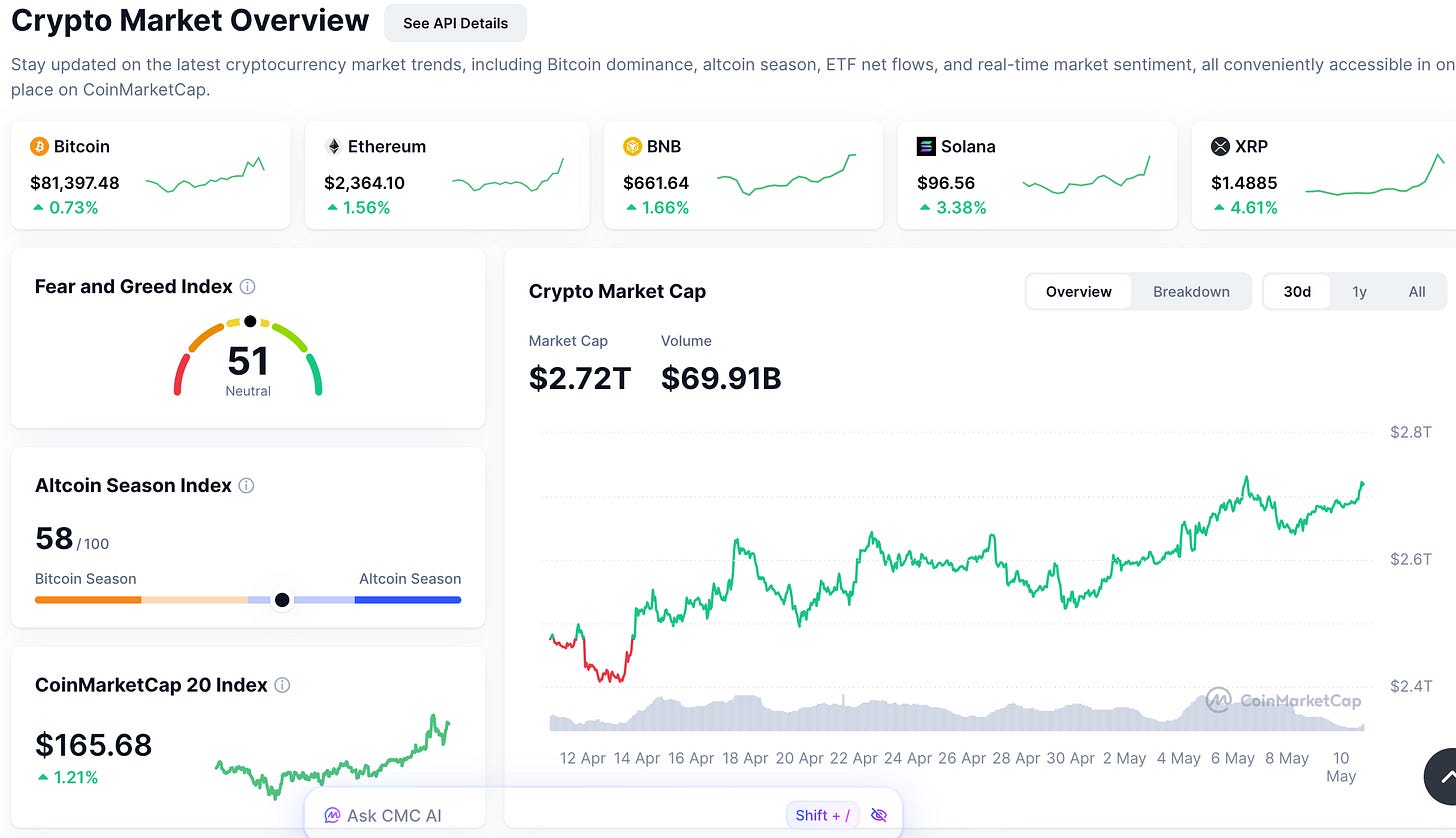Switch to the Overview tab

(1079, 292)
